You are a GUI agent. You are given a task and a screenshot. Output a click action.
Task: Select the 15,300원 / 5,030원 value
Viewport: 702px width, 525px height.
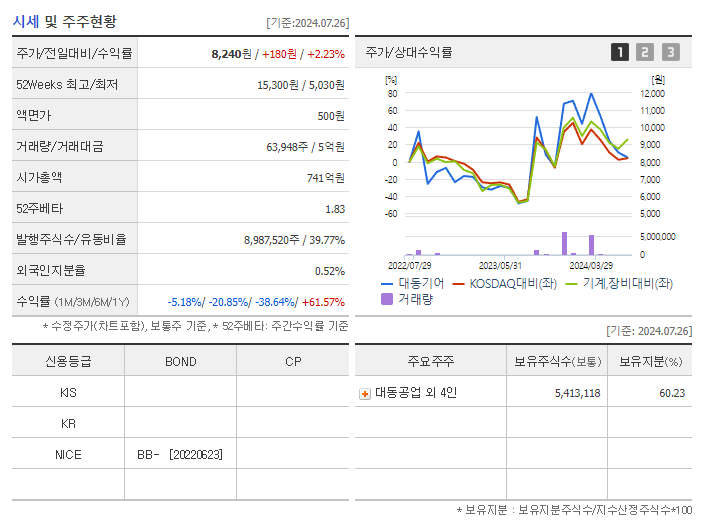pyautogui.click(x=301, y=85)
